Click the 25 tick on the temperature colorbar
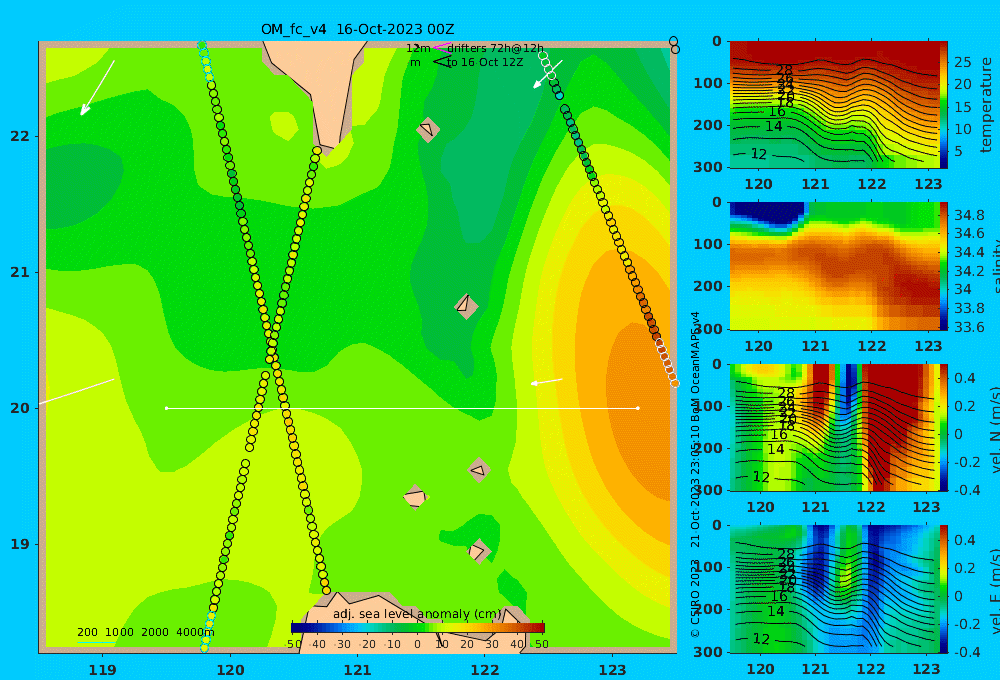The image size is (1000, 680). pyautogui.click(x=962, y=62)
